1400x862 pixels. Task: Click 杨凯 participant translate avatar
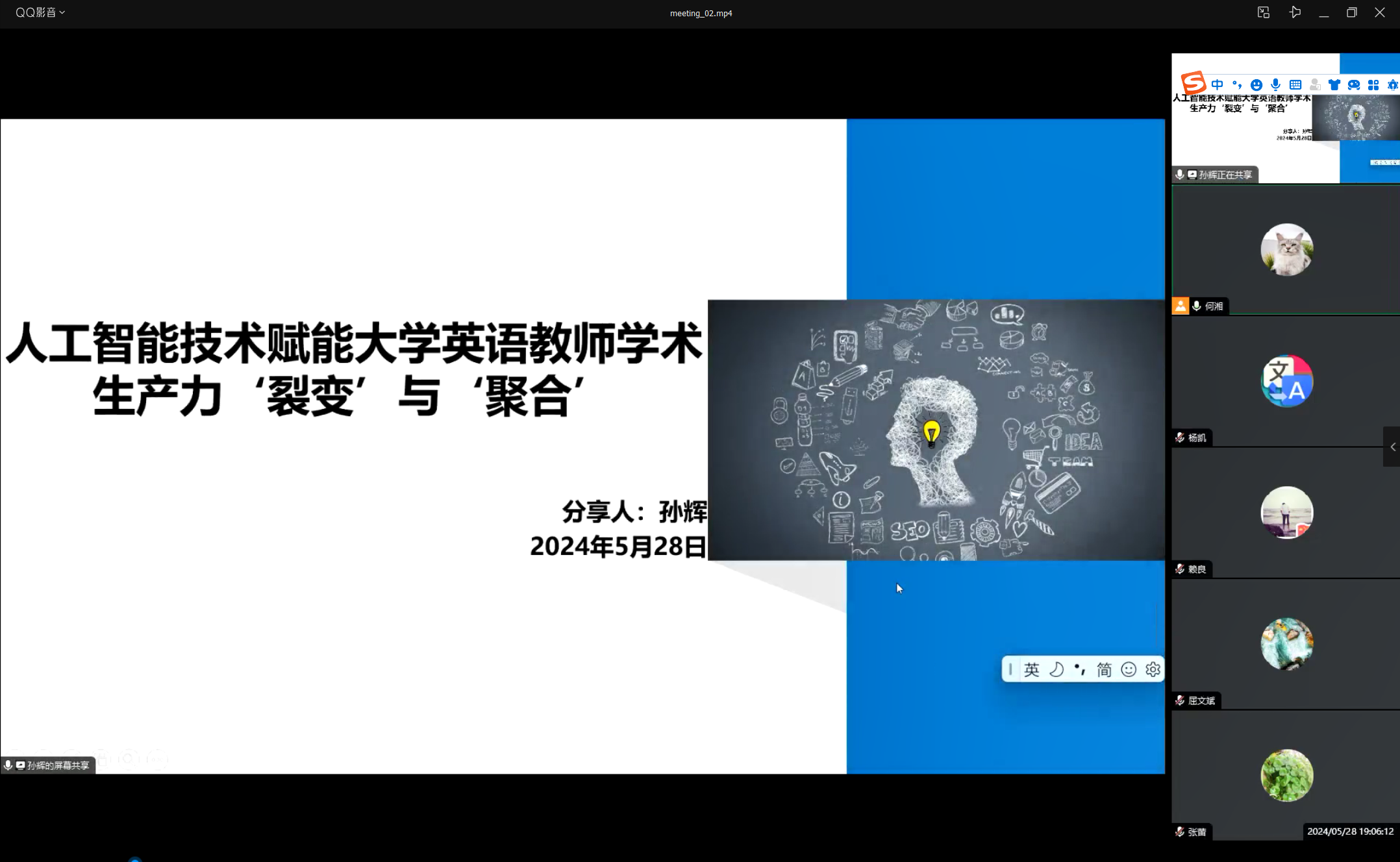(x=1286, y=381)
